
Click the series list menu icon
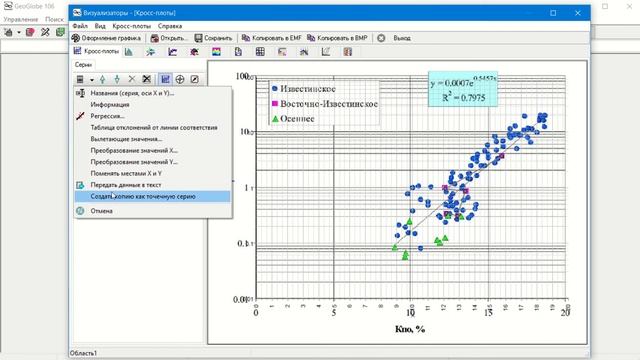click(80, 79)
